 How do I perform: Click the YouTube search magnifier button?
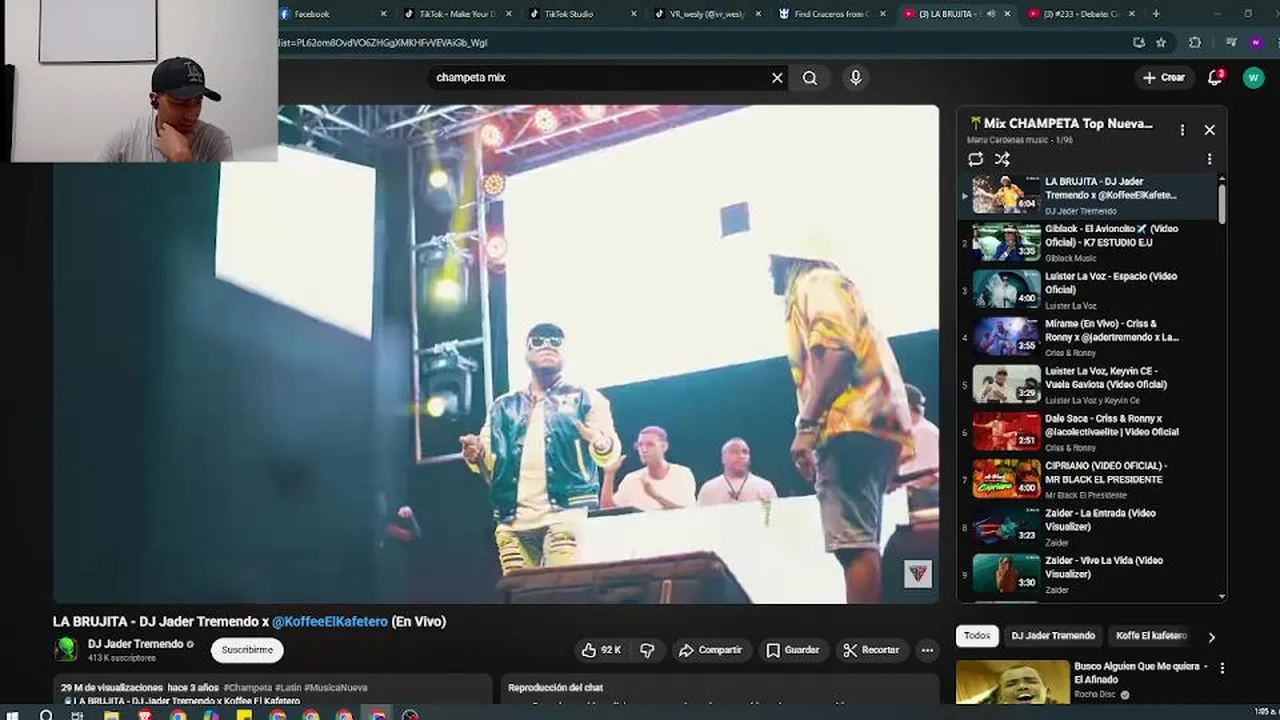[x=810, y=78]
